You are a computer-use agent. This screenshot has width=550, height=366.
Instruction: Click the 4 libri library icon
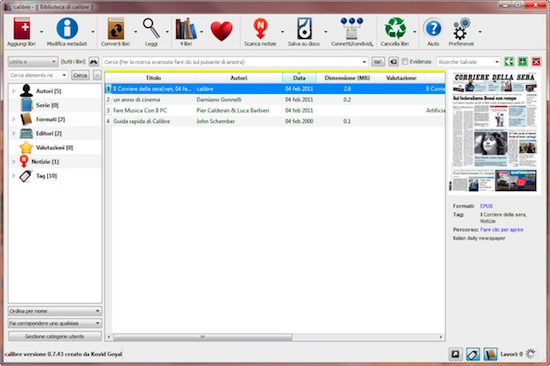click(186, 28)
